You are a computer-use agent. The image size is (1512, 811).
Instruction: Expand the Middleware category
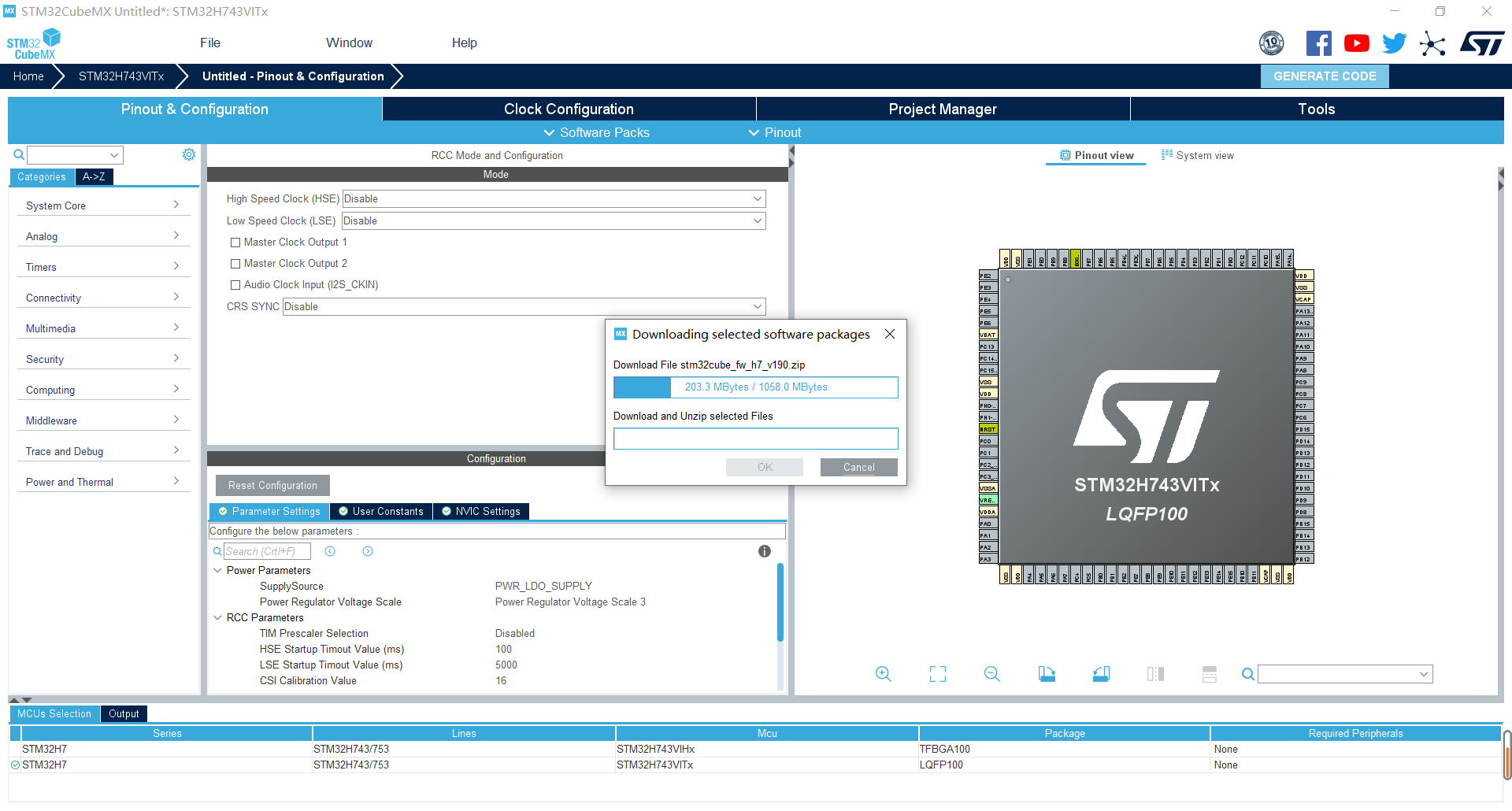(x=103, y=420)
